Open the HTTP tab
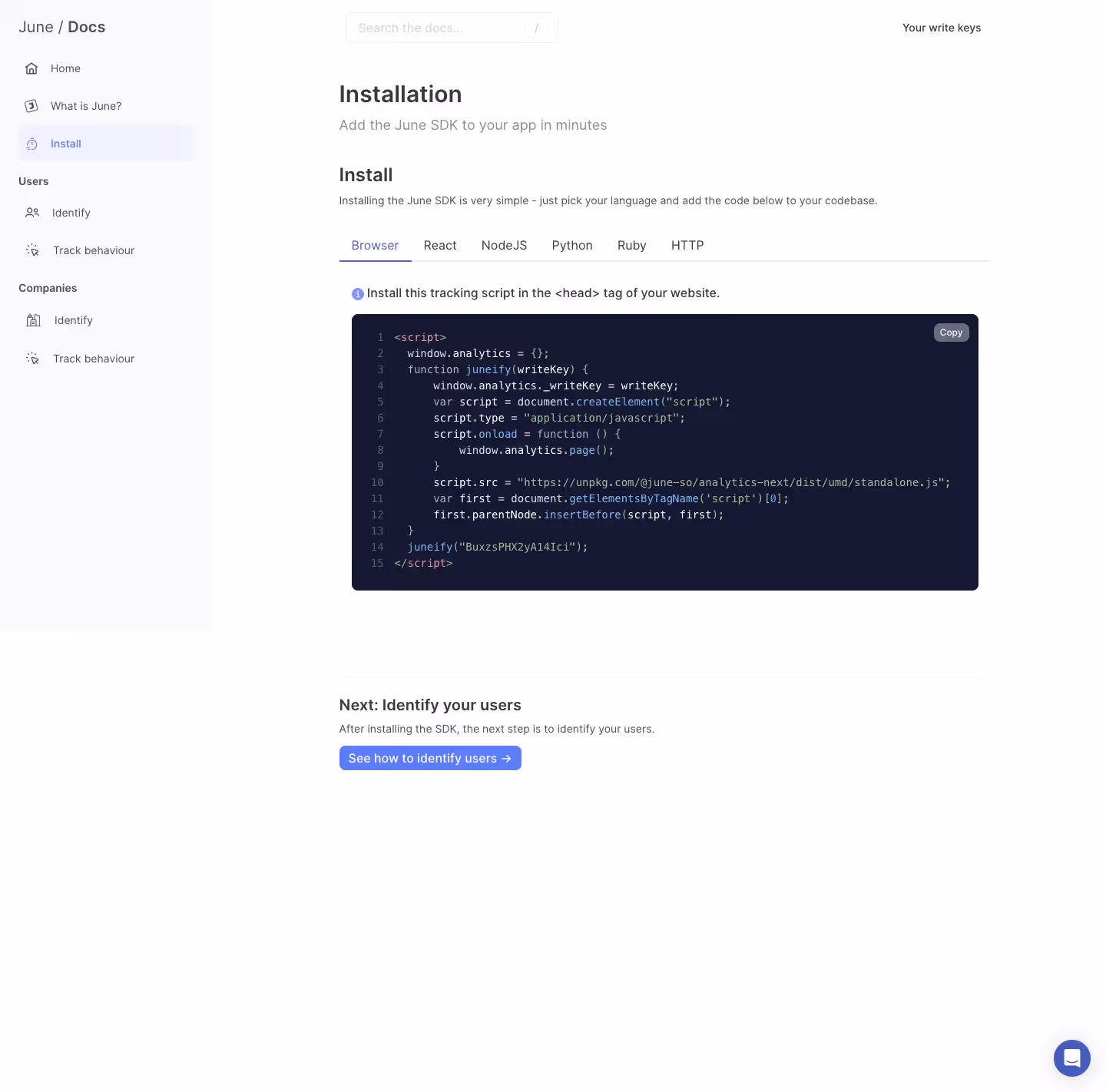The width and height of the screenshot is (1106, 1092). (687, 245)
